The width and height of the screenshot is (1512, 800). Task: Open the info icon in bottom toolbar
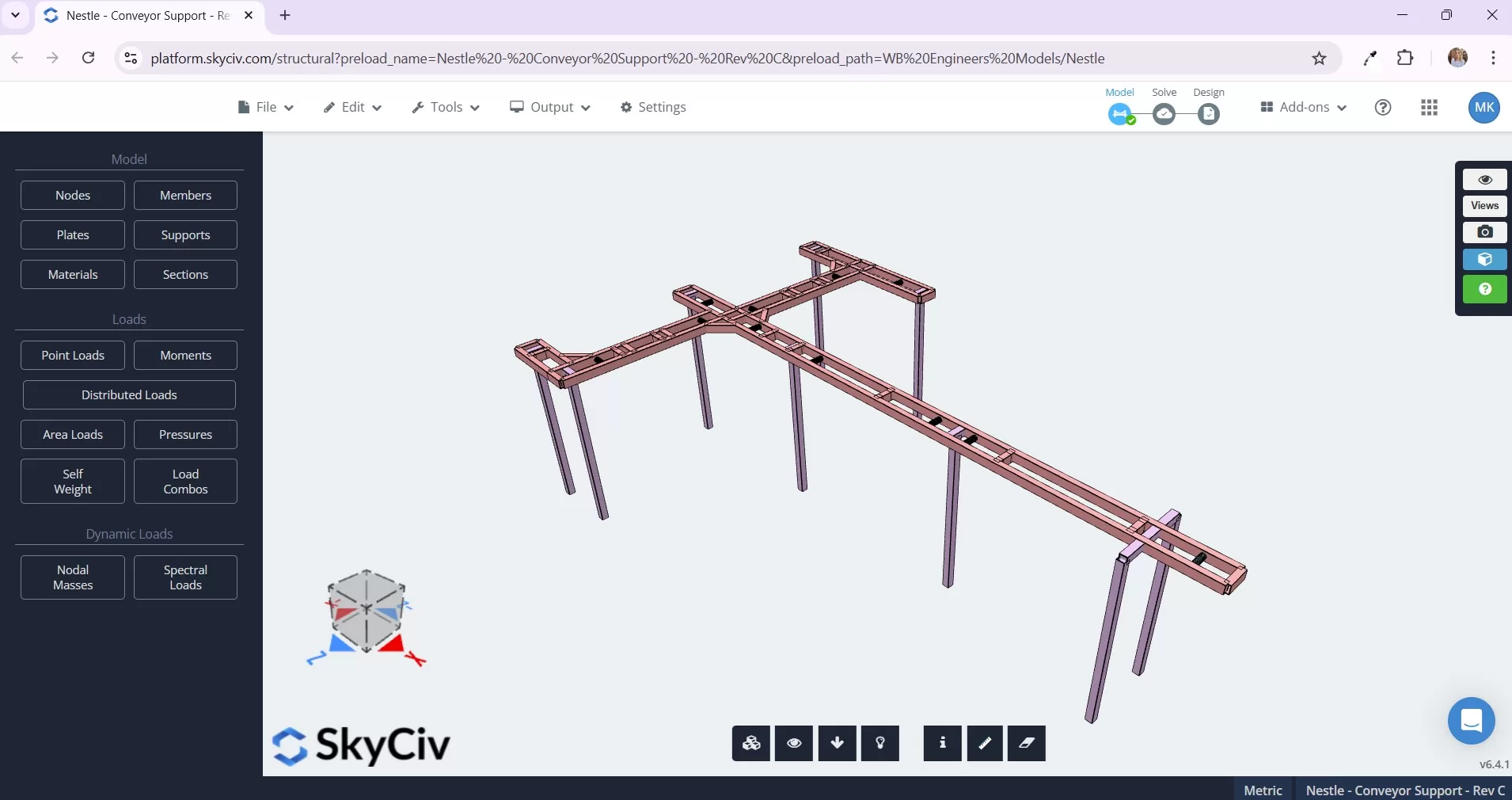(942, 743)
